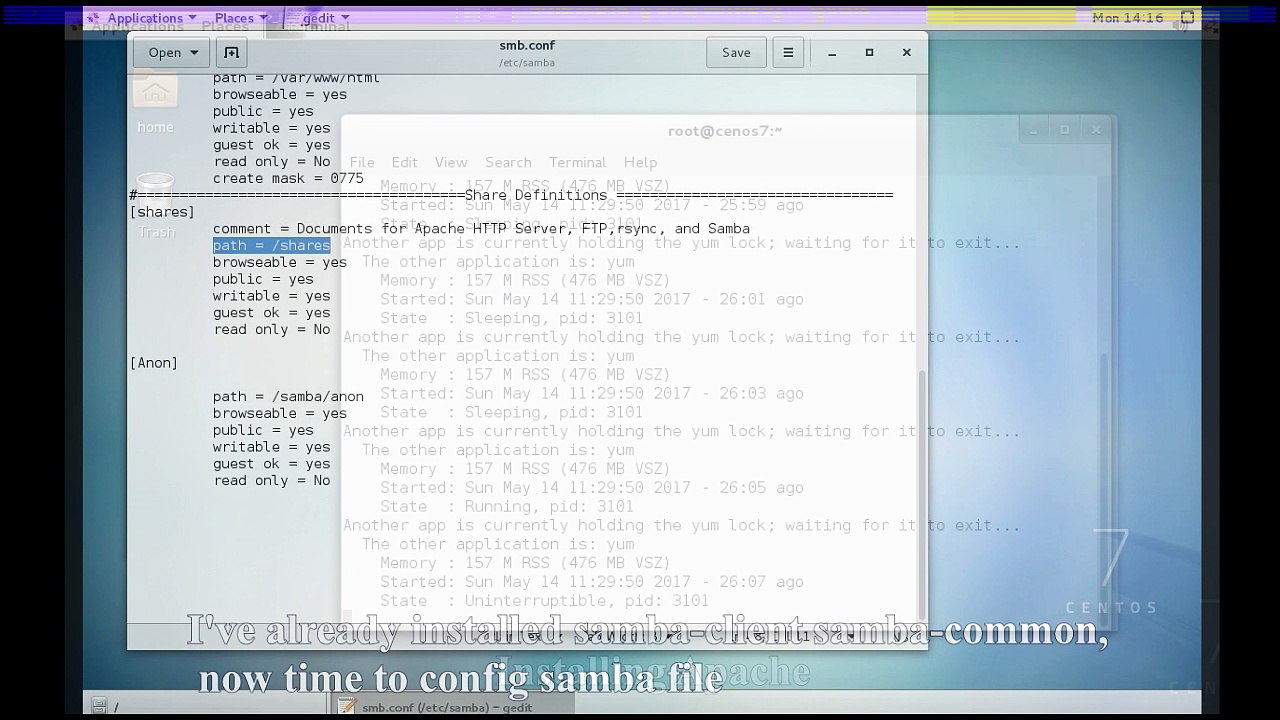Image resolution: width=1280 pixels, height=720 pixels.
Task: Click terminal line ending '26:07 ago'
Action: click(x=591, y=582)
